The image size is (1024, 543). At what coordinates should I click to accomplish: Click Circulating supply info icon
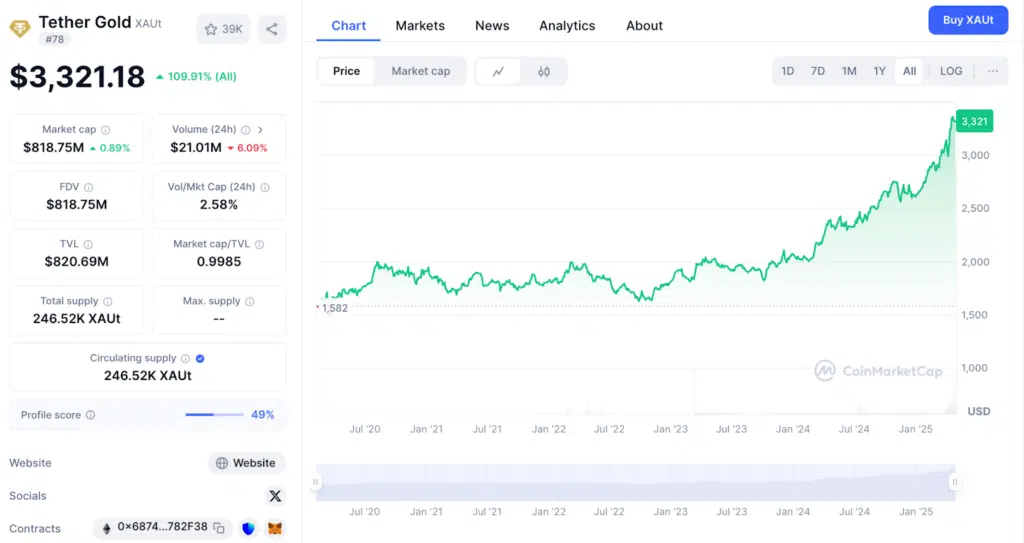point(185,359)
